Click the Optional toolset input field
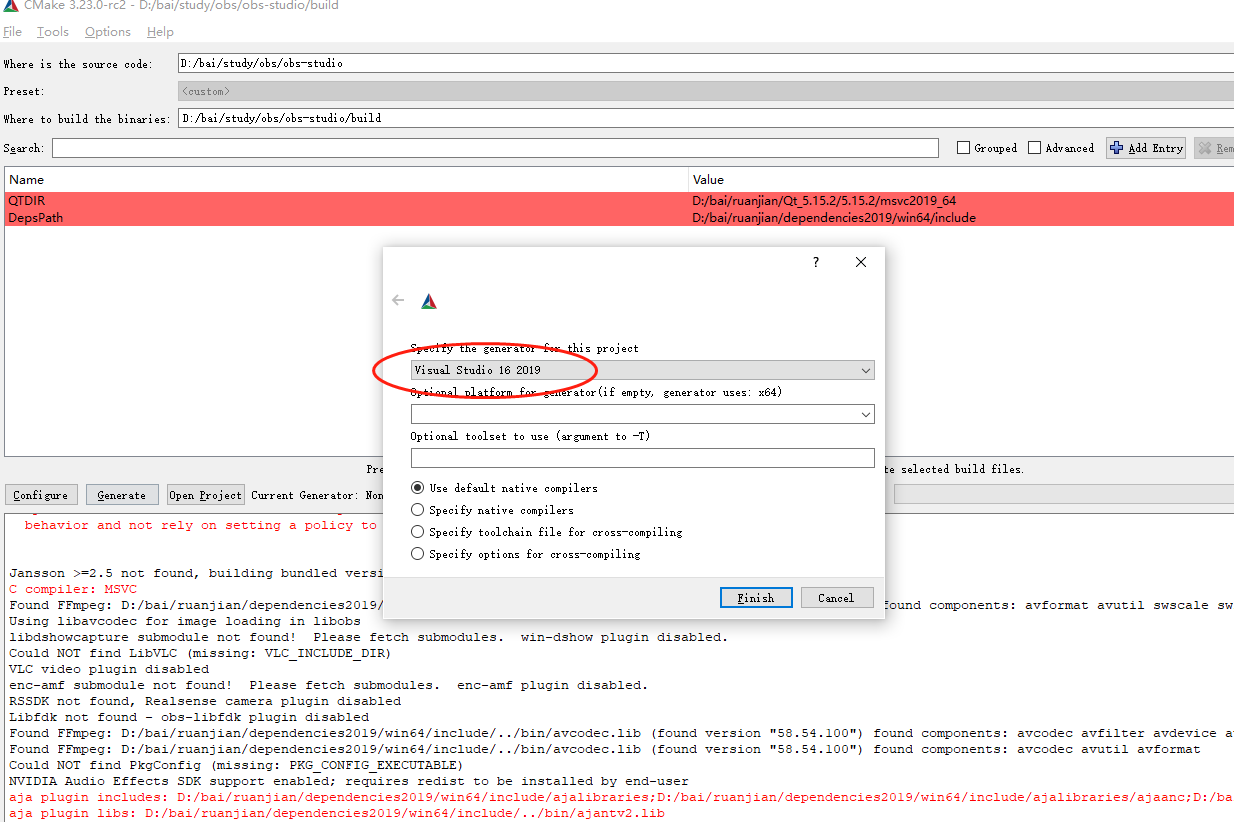This screenshot has height=822, width=1234. point(642,458)
